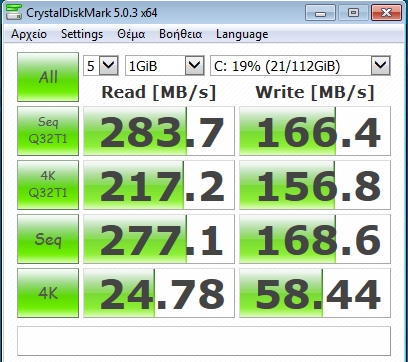Open the Language menu
The height and width of the screenshot is (362, 408).
click(x=242, y=34)
